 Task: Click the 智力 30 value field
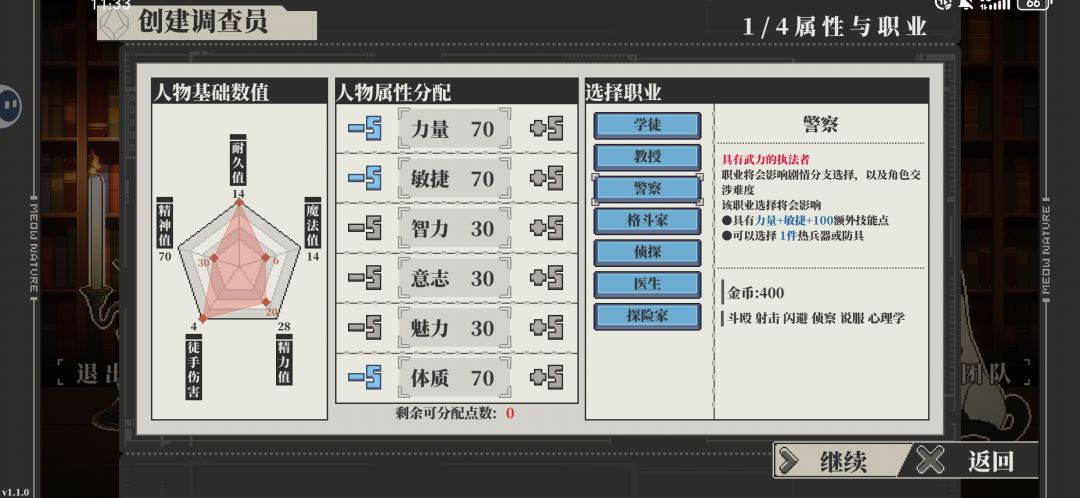455,228
